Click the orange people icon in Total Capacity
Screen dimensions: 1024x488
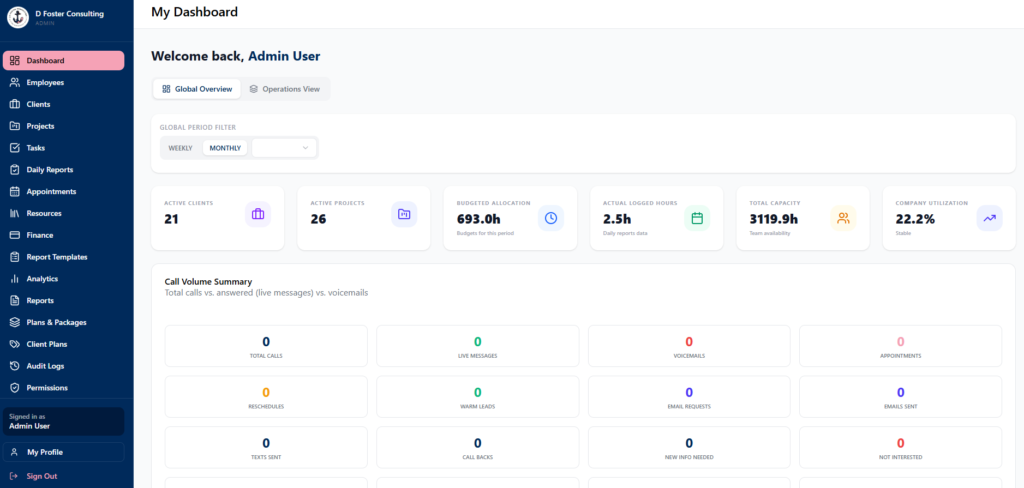click(x=843, y=218)
